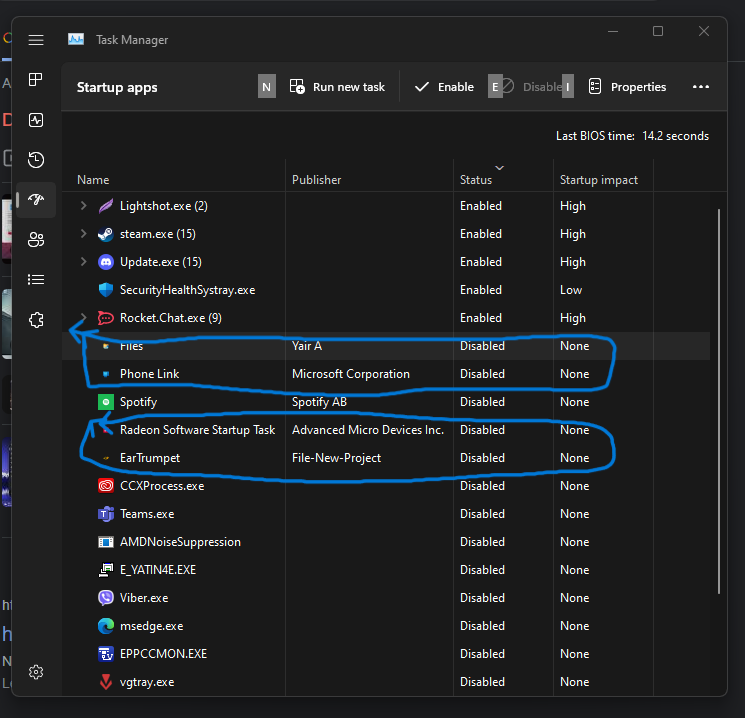Screen dimensions: 745x718
Task: Expand the Lightshot.exe group
Action: pos(84,206)
